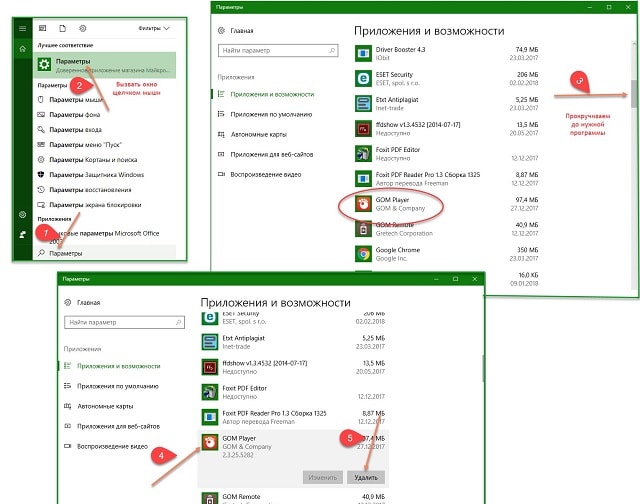Select Приложения и возможности in upper window
The width and height of the screenshot is (640, 504).
[266, 94]
